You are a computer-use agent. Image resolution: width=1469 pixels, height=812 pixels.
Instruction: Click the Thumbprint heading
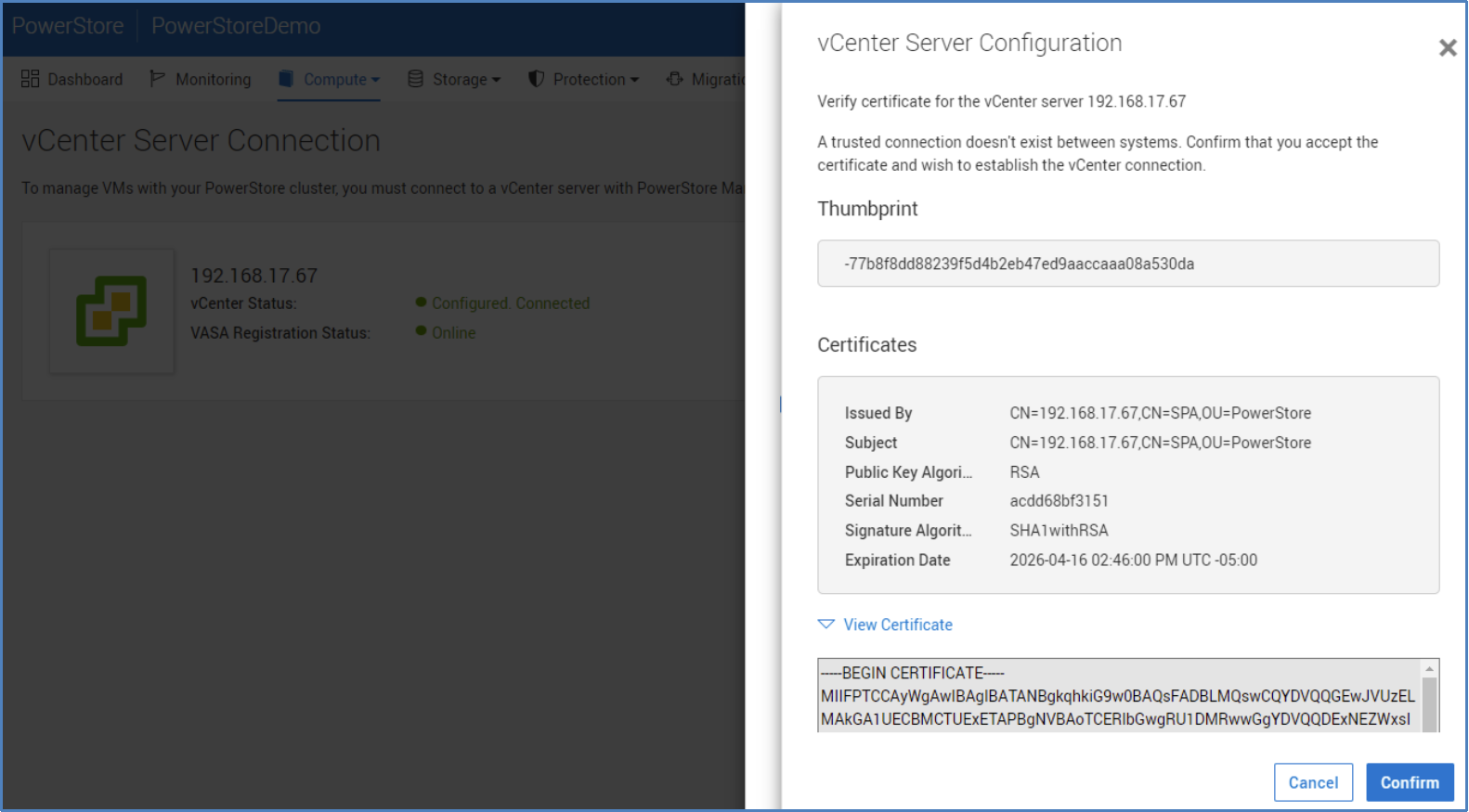tap(867, 209)
